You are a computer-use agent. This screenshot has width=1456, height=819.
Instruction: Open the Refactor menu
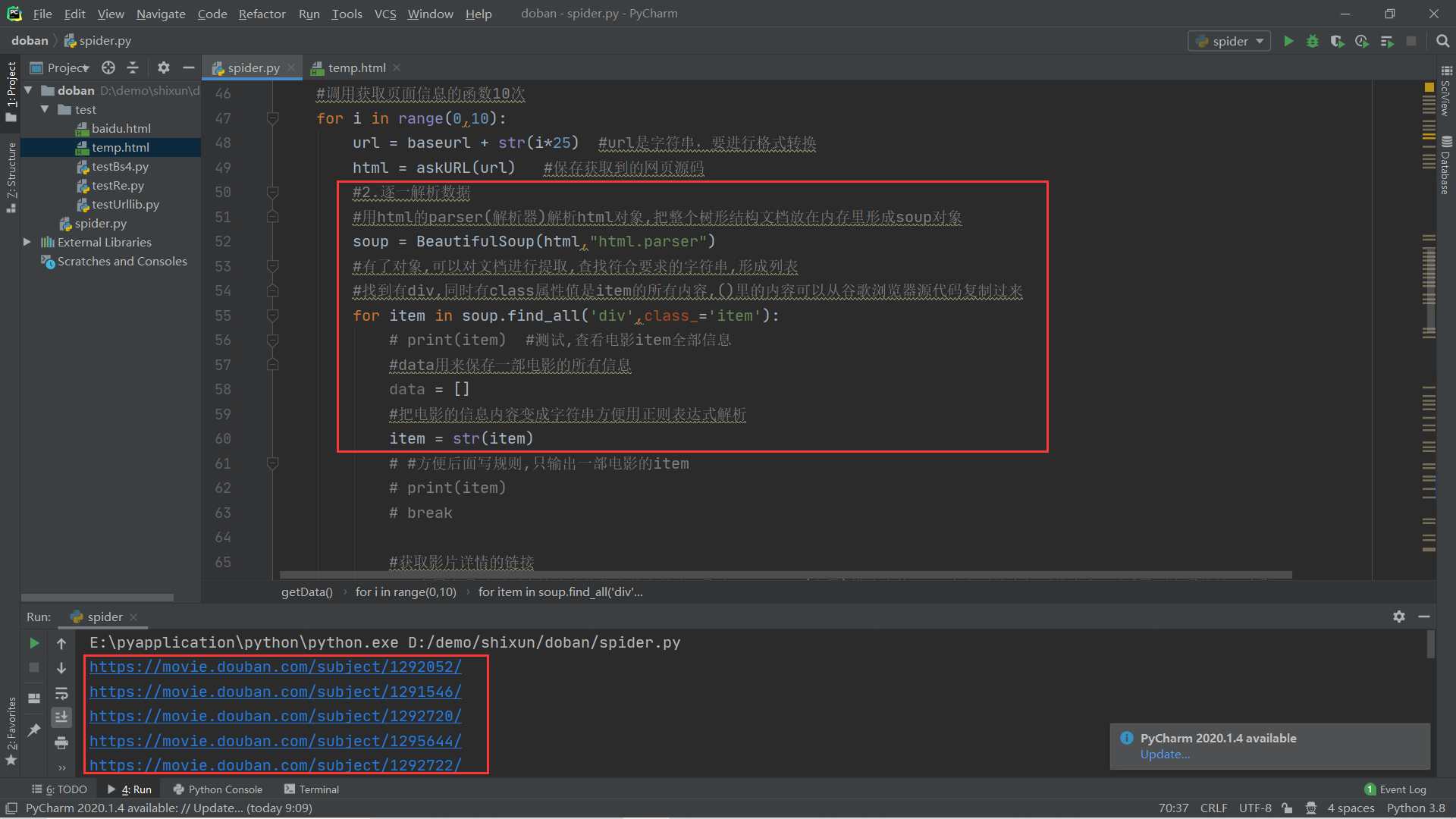pyautogui.click(x=262, y=14)
